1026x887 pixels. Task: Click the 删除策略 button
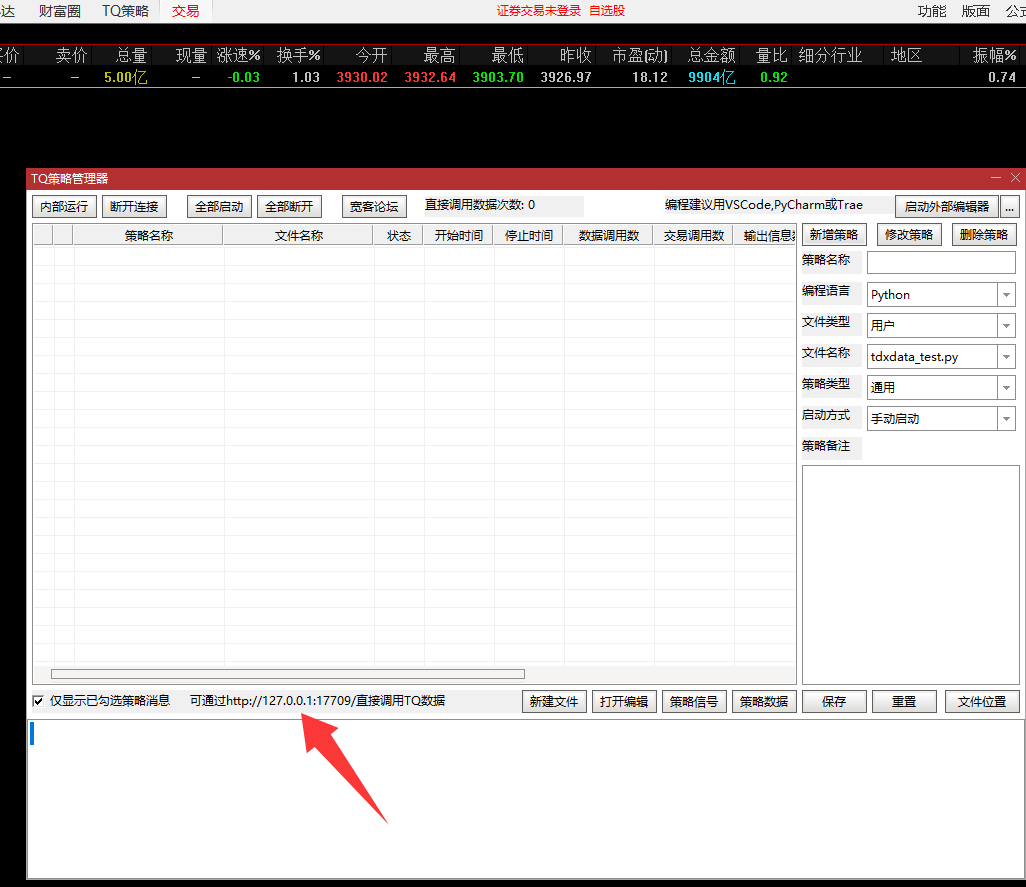tap(984, 235)
